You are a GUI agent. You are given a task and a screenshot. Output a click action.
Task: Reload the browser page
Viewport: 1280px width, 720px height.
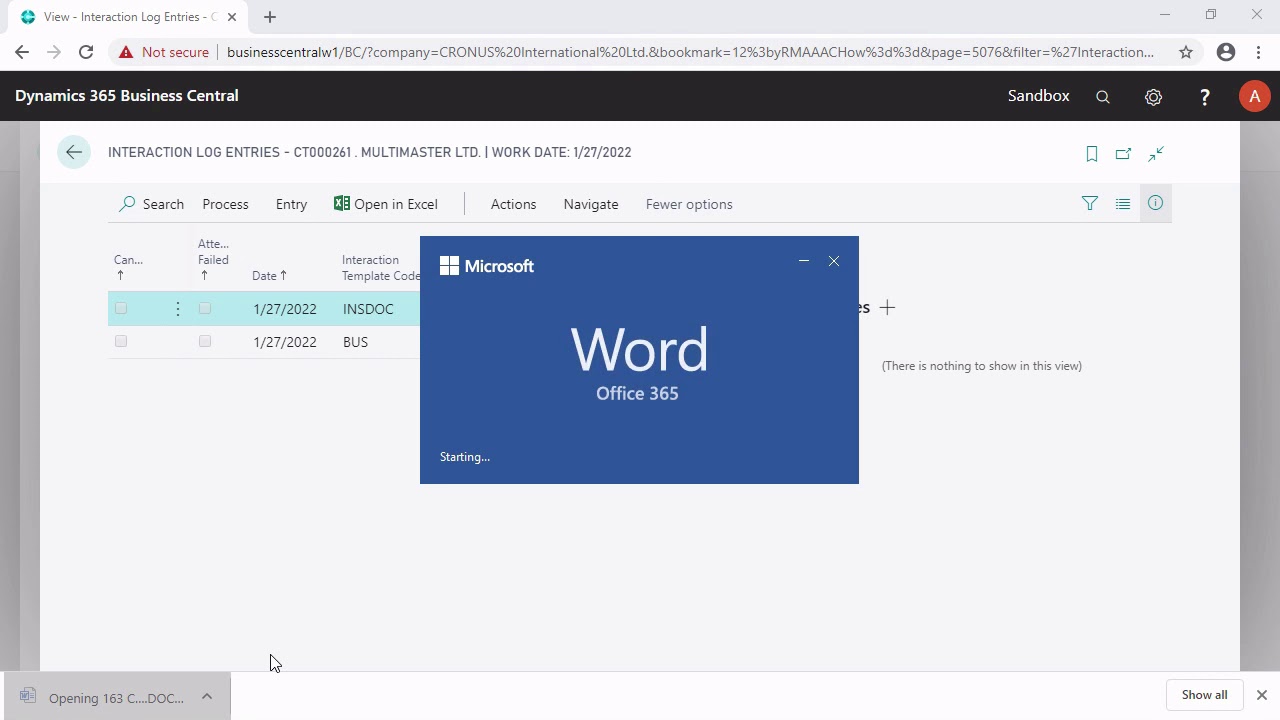[86, 52]
